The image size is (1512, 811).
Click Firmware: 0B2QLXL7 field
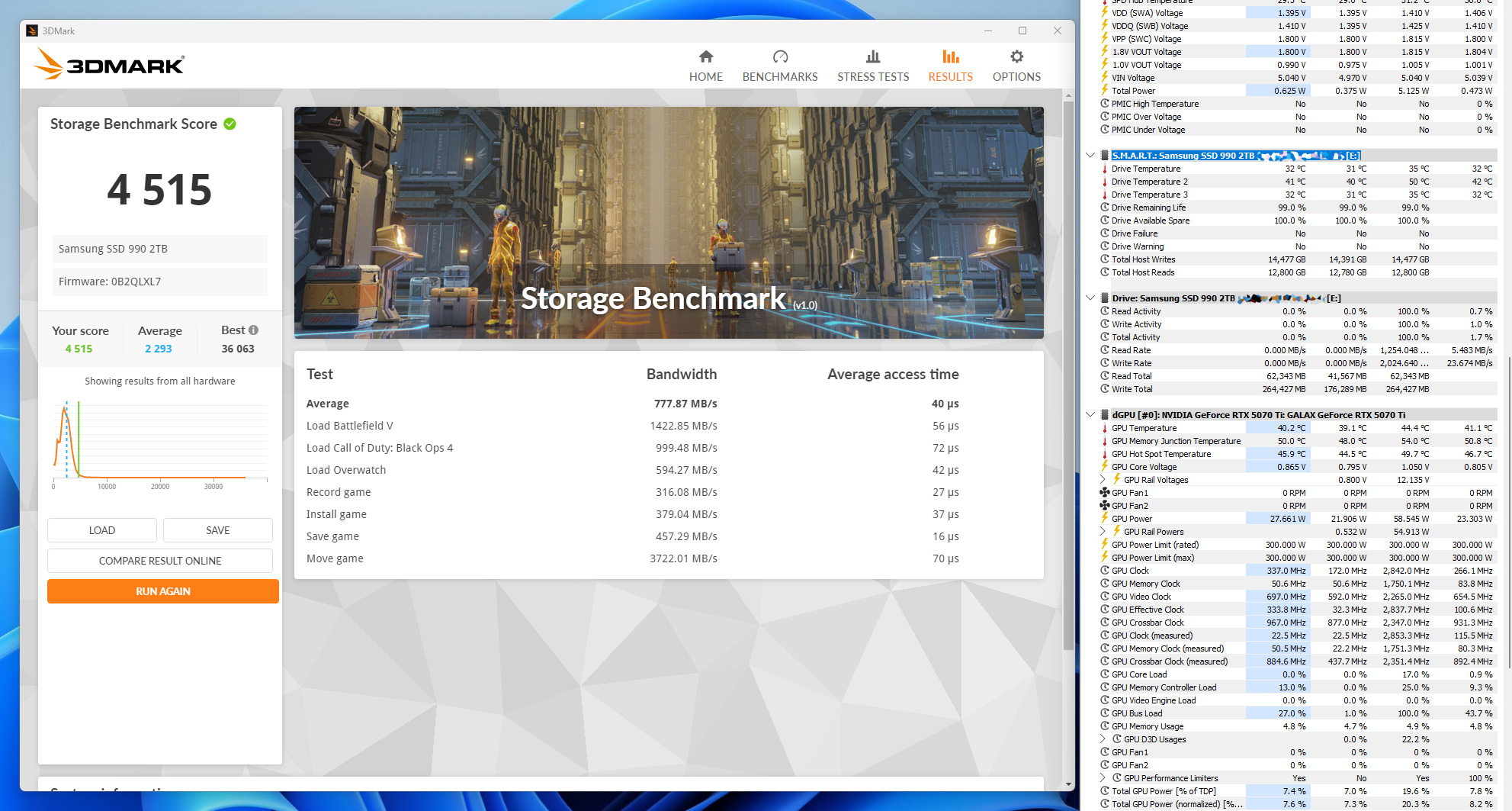coord(160,282)
